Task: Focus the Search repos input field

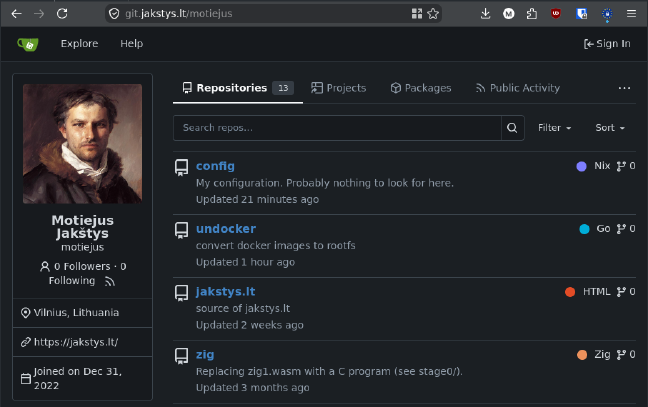Action: (337, 128)
